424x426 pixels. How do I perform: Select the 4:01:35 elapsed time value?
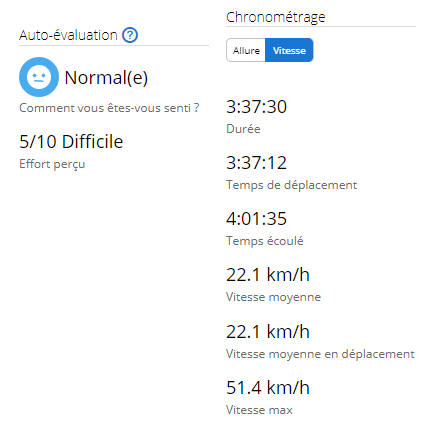point(256,219)
